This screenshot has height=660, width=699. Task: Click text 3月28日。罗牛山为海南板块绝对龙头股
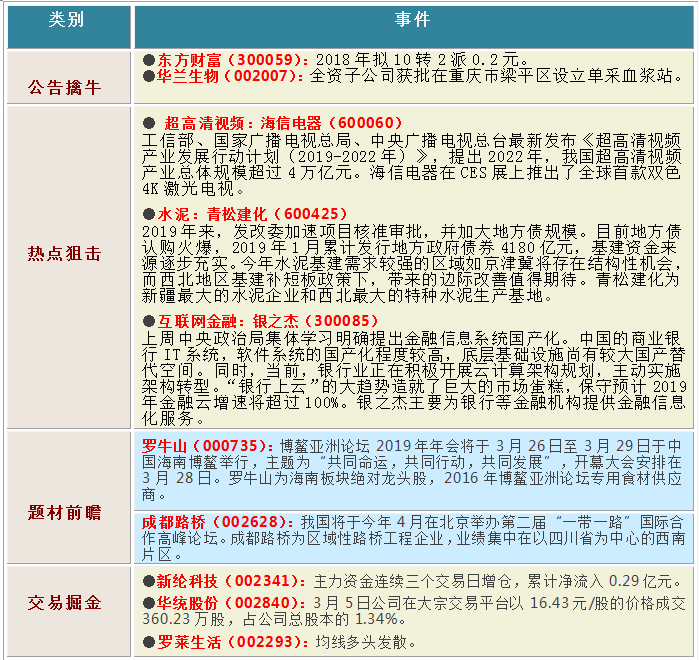(x=285, y=478)
